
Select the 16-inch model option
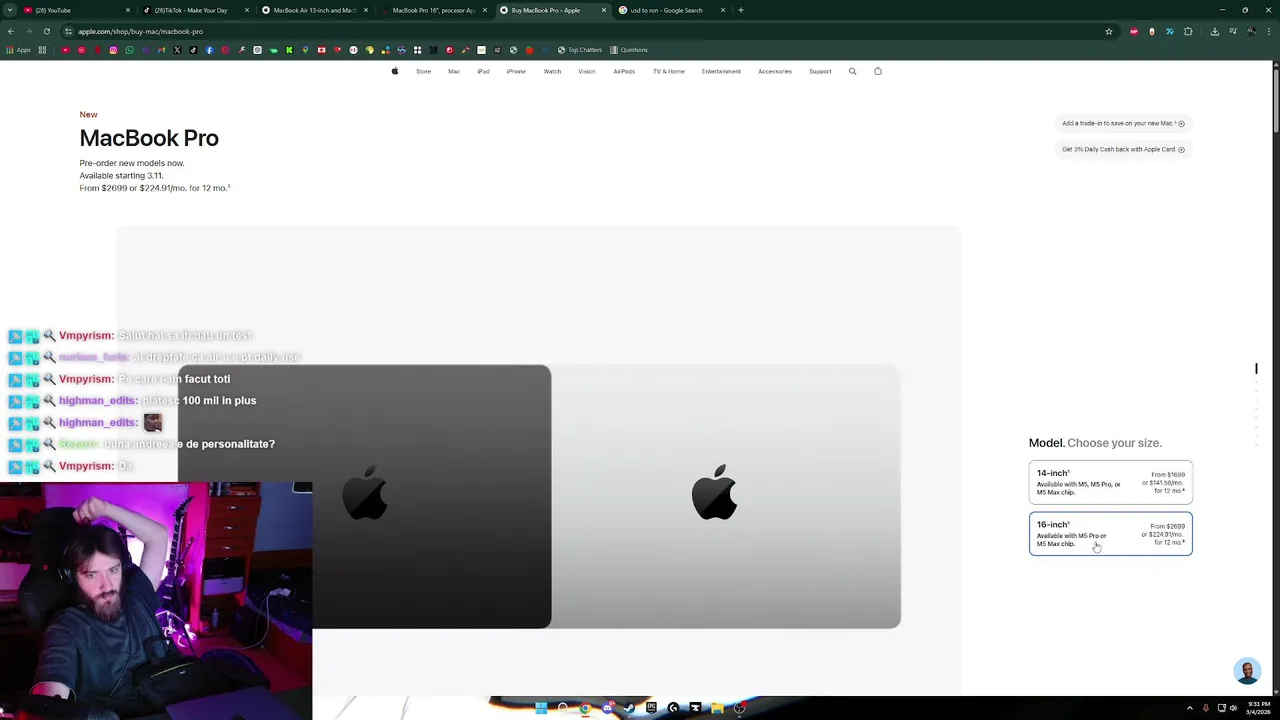pos(1110,534)
